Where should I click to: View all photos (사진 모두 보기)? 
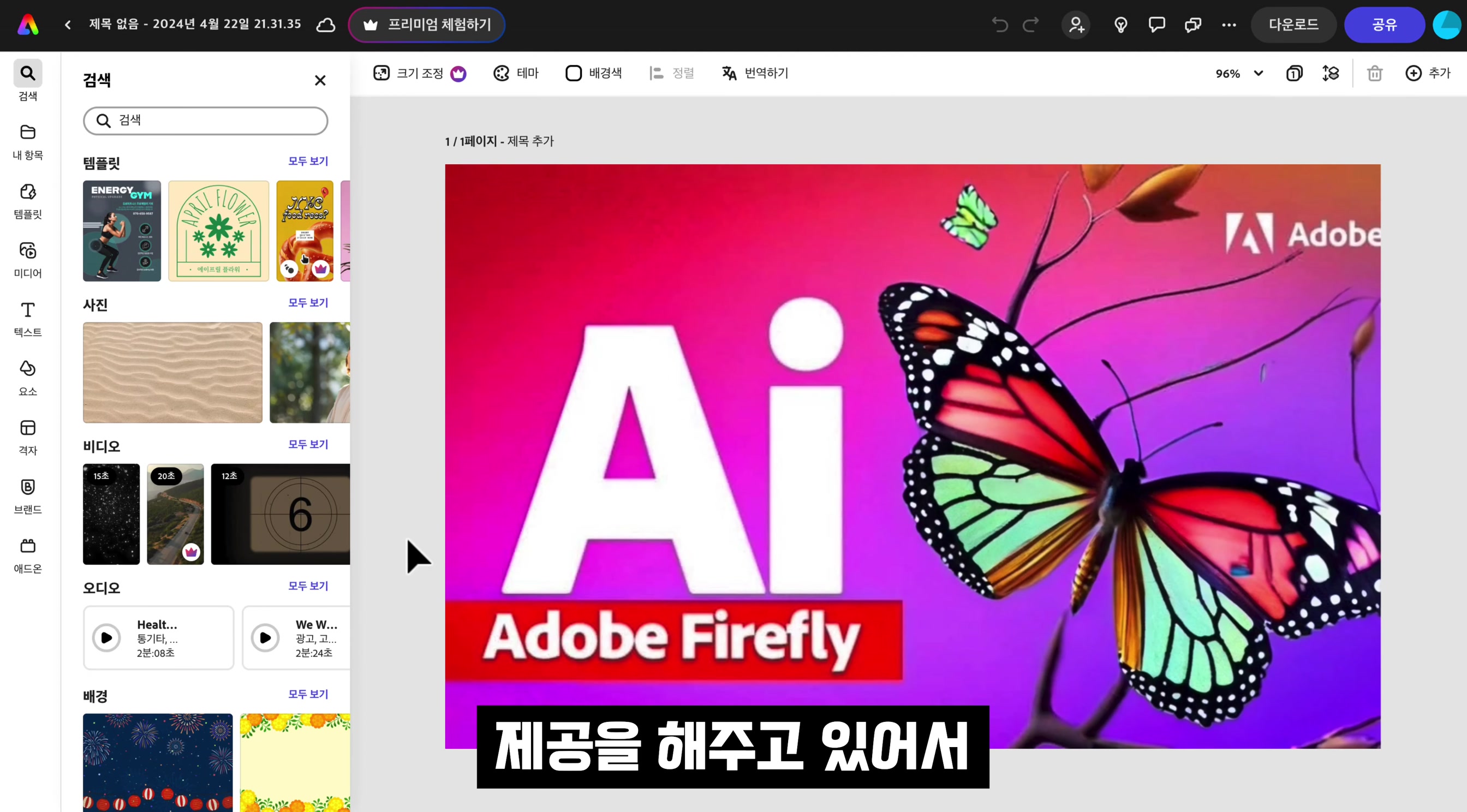tap(308, 302)
